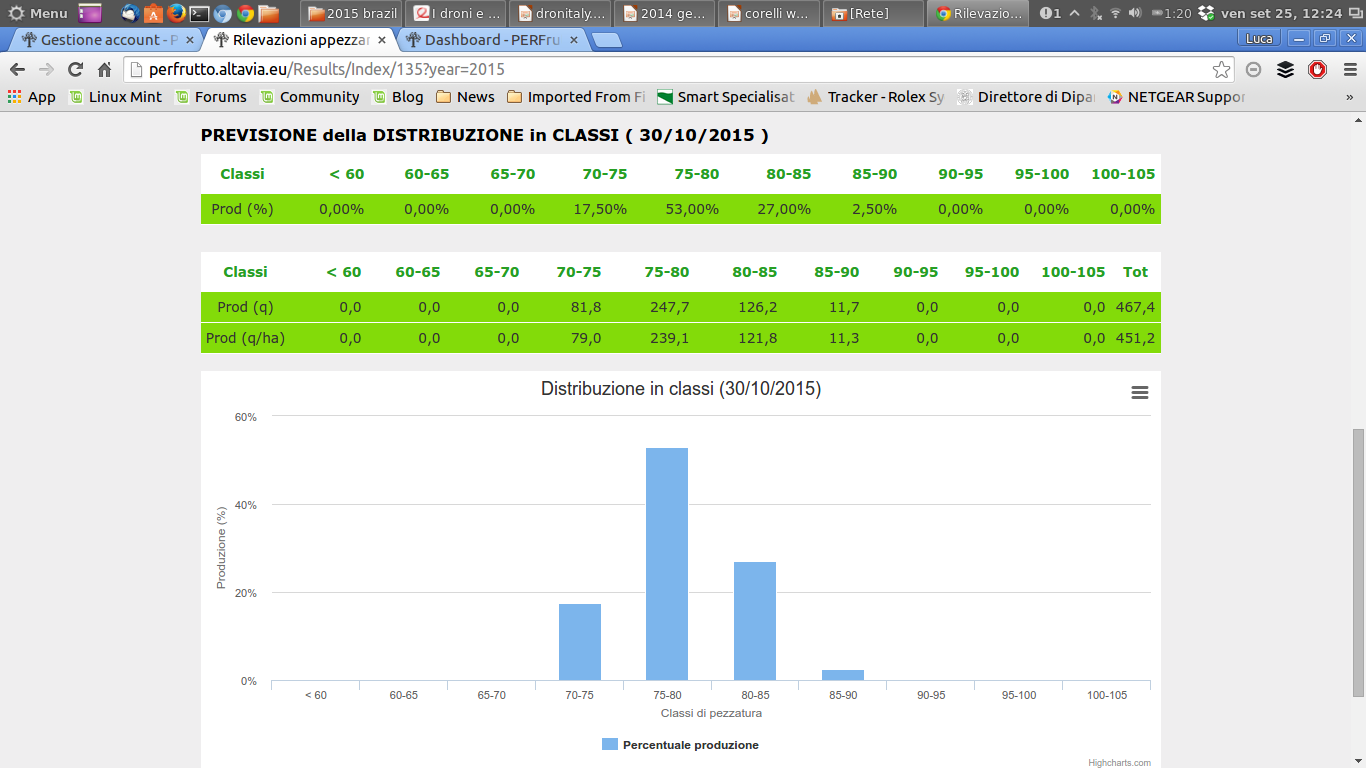
Task: Click the 'Luca' profile button
Action: (1259, 38)
